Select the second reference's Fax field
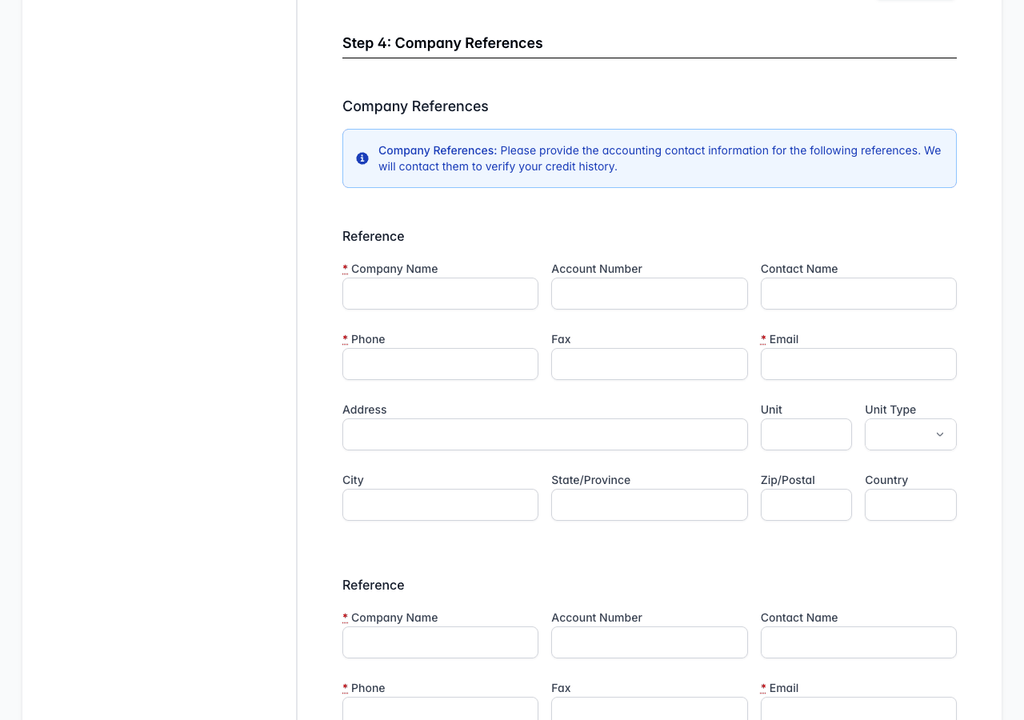Screen dimensions: 1024x720 (649, 709)
